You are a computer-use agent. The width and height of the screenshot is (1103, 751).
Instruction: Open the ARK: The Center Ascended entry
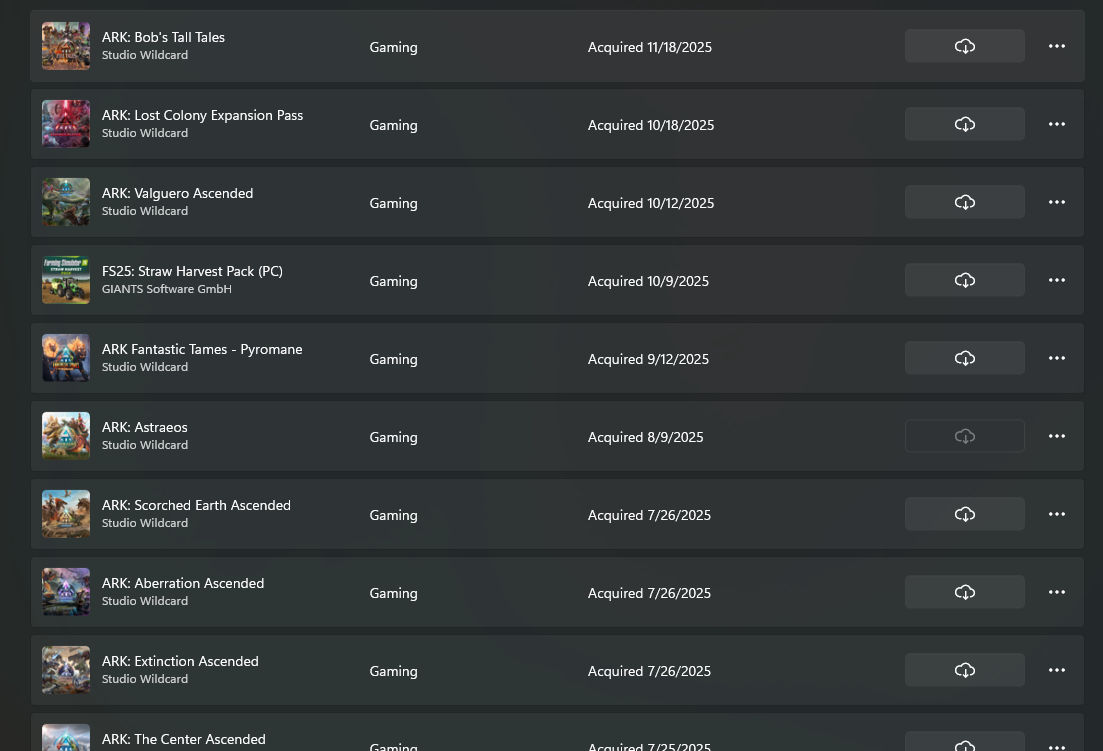click(x=557, y=733)
